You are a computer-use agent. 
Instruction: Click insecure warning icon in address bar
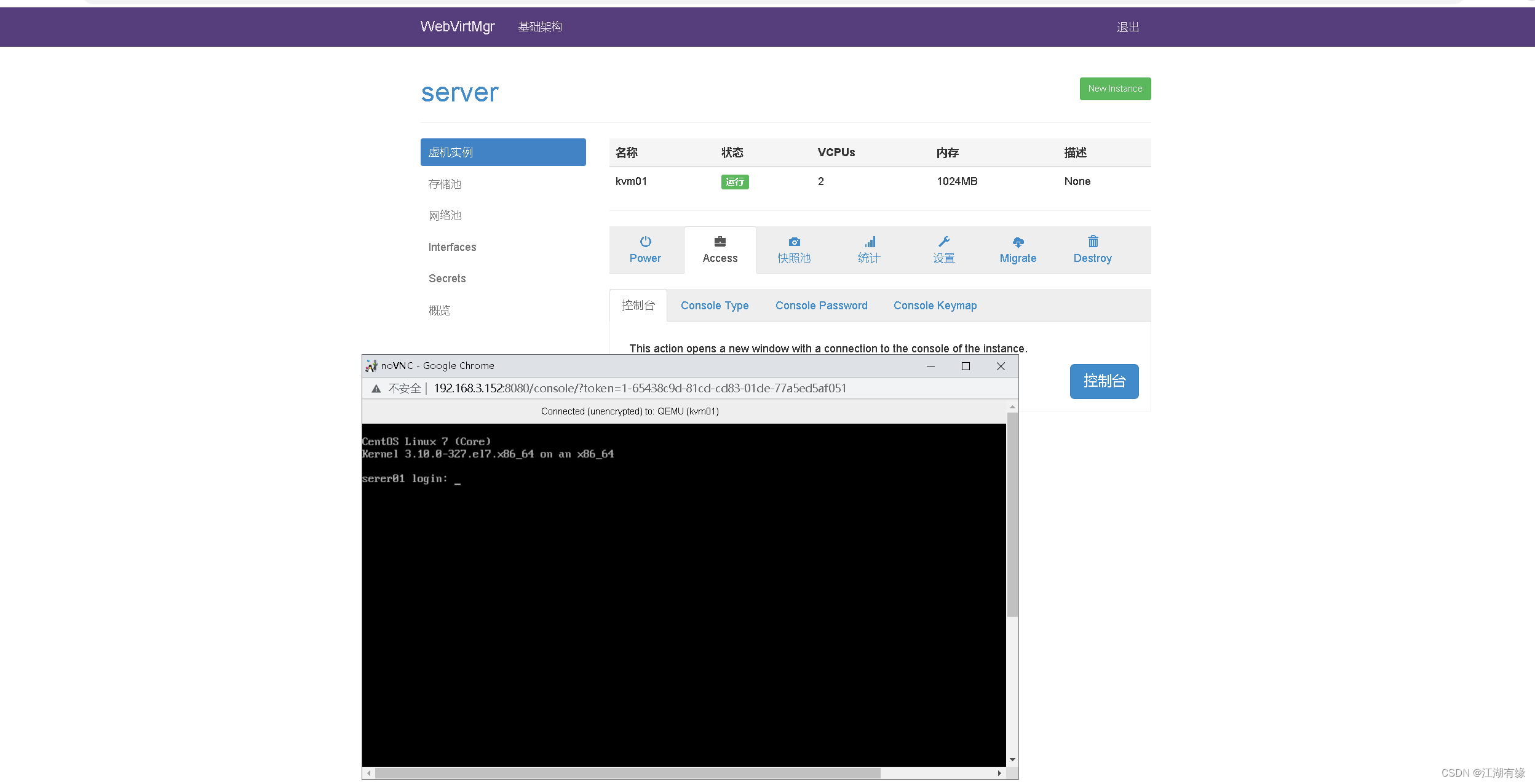(x=376, y=389)
